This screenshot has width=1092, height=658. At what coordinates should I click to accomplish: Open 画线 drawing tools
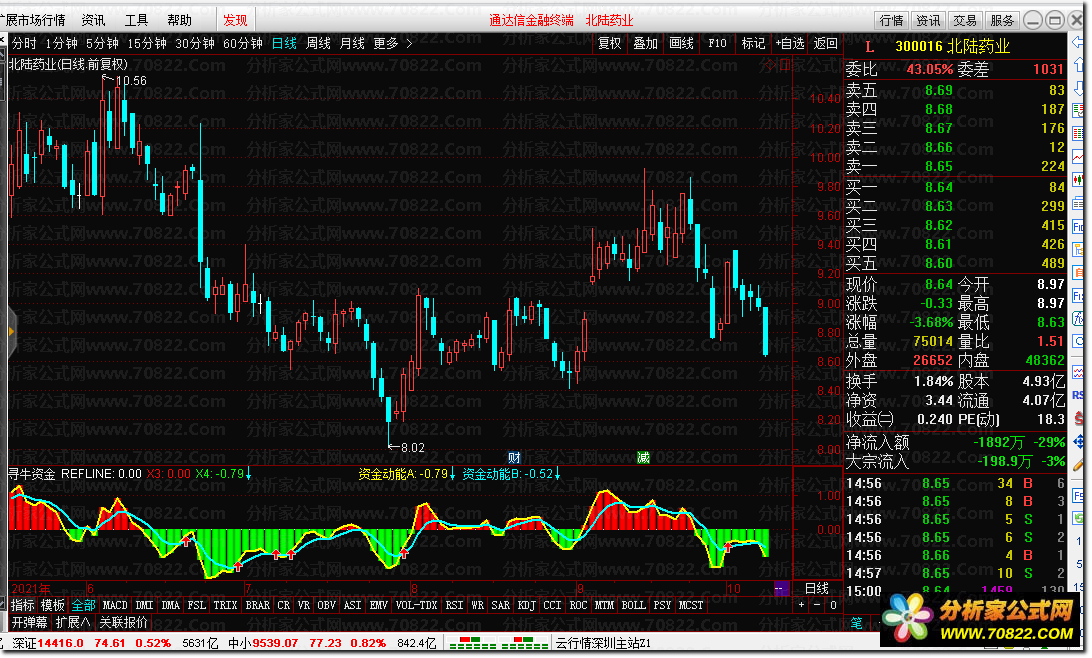[681, 43]
